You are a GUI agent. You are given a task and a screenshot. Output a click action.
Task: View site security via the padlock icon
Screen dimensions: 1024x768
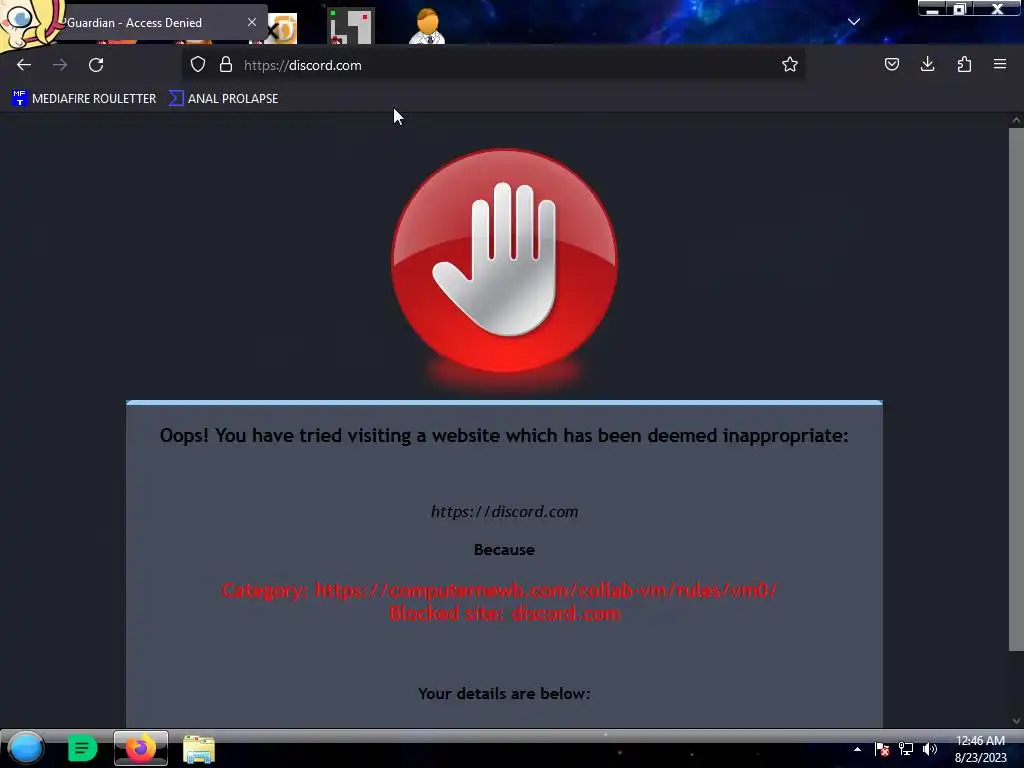click(226, 65)
